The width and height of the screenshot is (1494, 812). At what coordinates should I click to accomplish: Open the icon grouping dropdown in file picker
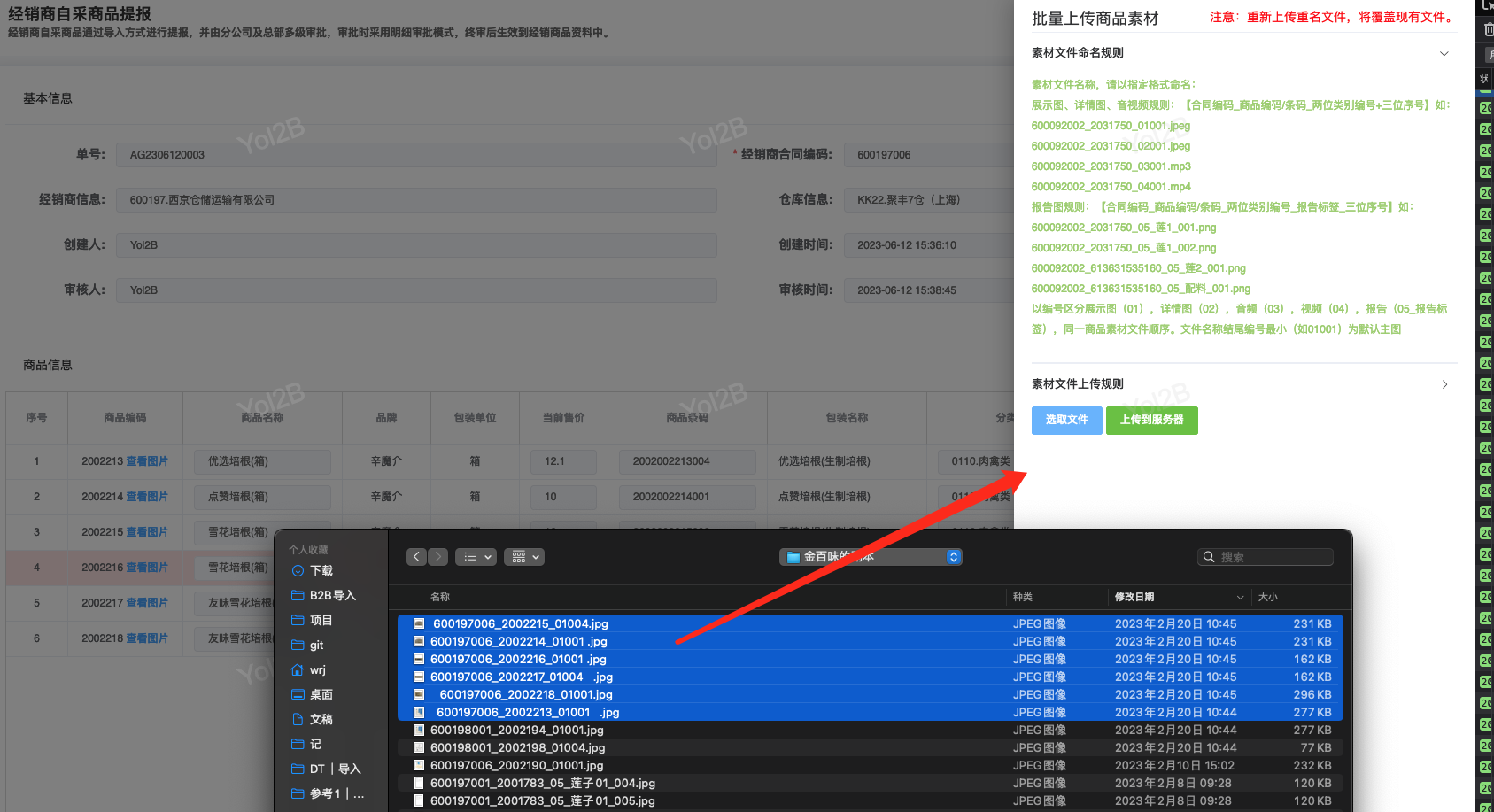coord(524,557)
